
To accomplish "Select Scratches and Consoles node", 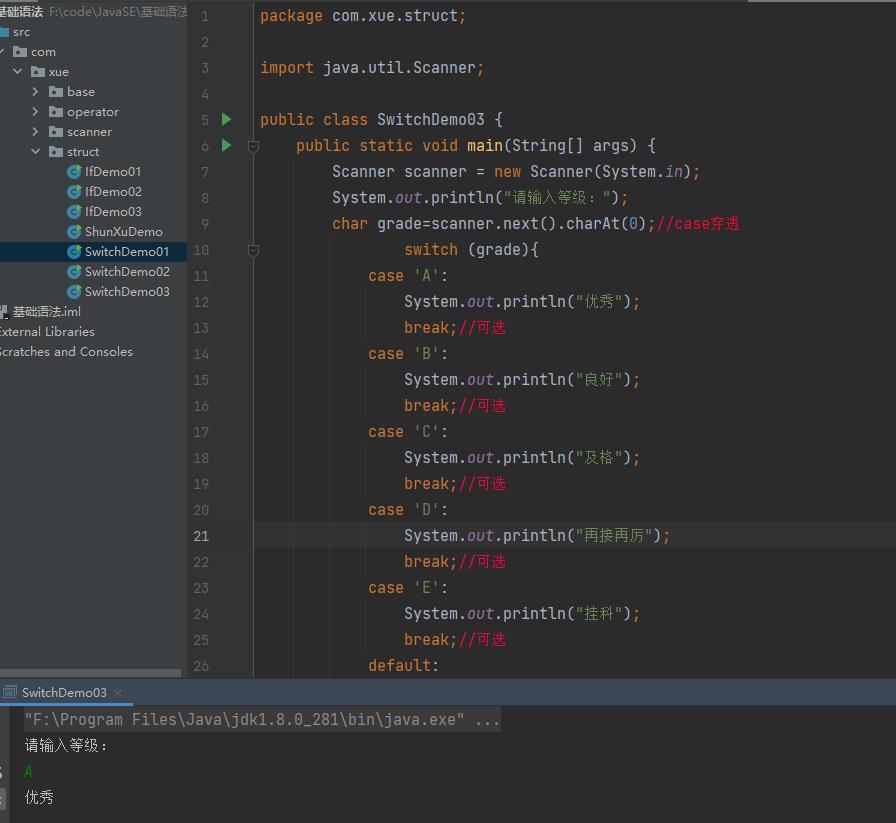I will coord(66,351).
